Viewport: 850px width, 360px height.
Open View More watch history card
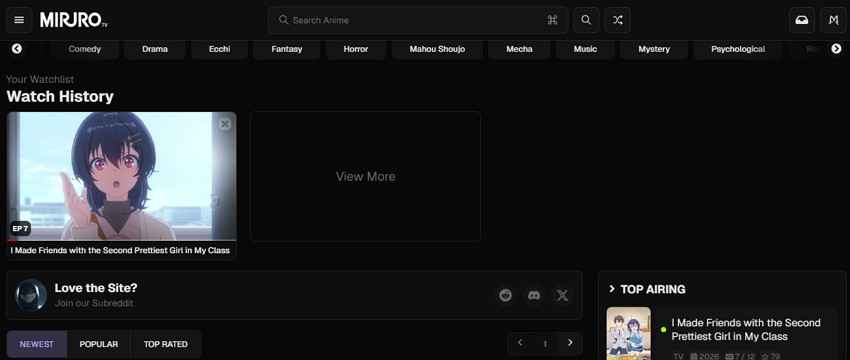coord(365,177)
